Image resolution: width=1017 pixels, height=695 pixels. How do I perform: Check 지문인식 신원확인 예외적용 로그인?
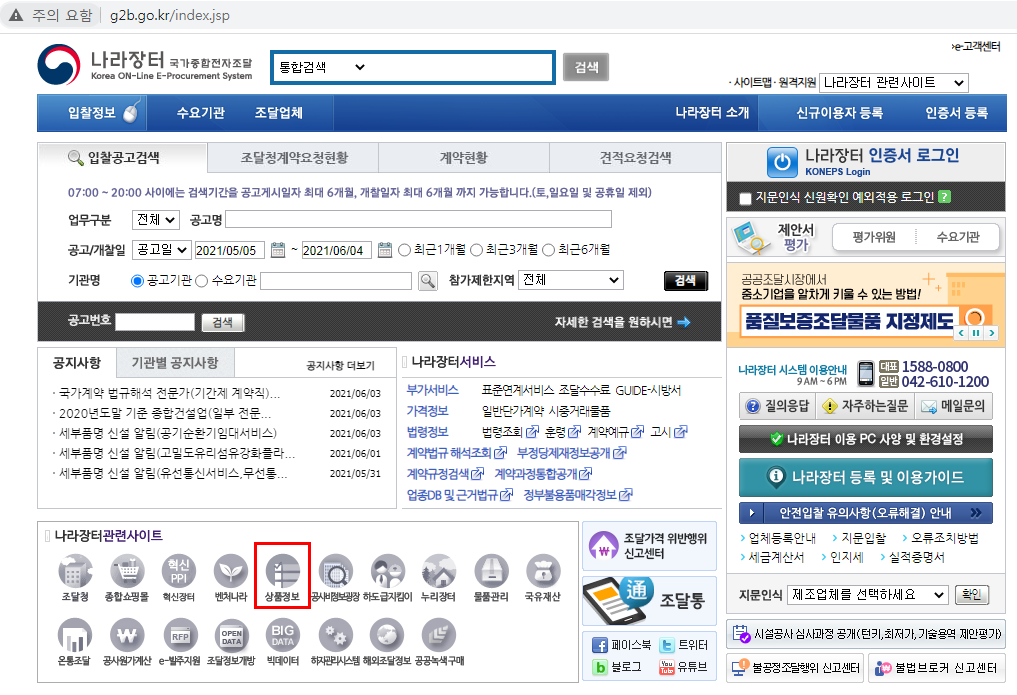click(x=746, y=198)
